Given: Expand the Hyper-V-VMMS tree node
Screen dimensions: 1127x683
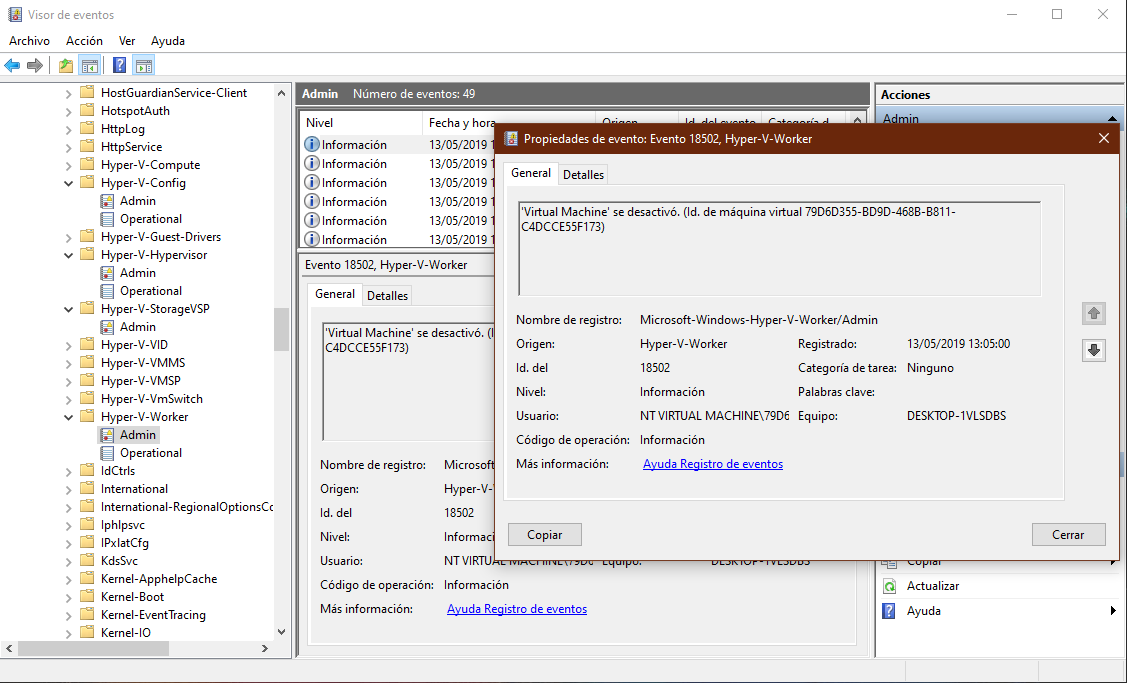Looking at the screenshot, I should pos(68,363).
